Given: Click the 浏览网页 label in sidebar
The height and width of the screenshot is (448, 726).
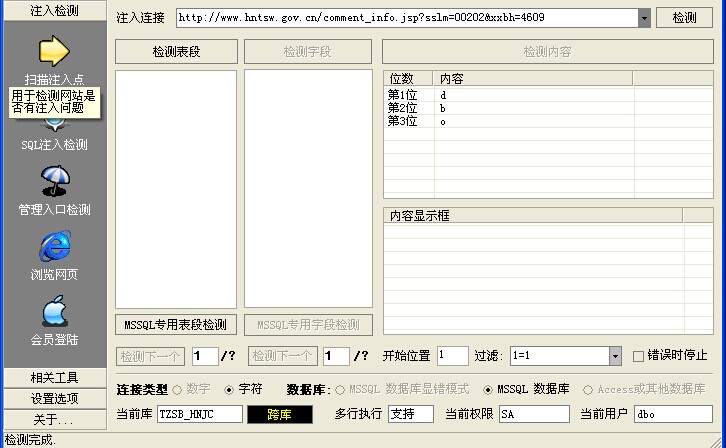Looking at the screenshot, I should click(55, 274).
